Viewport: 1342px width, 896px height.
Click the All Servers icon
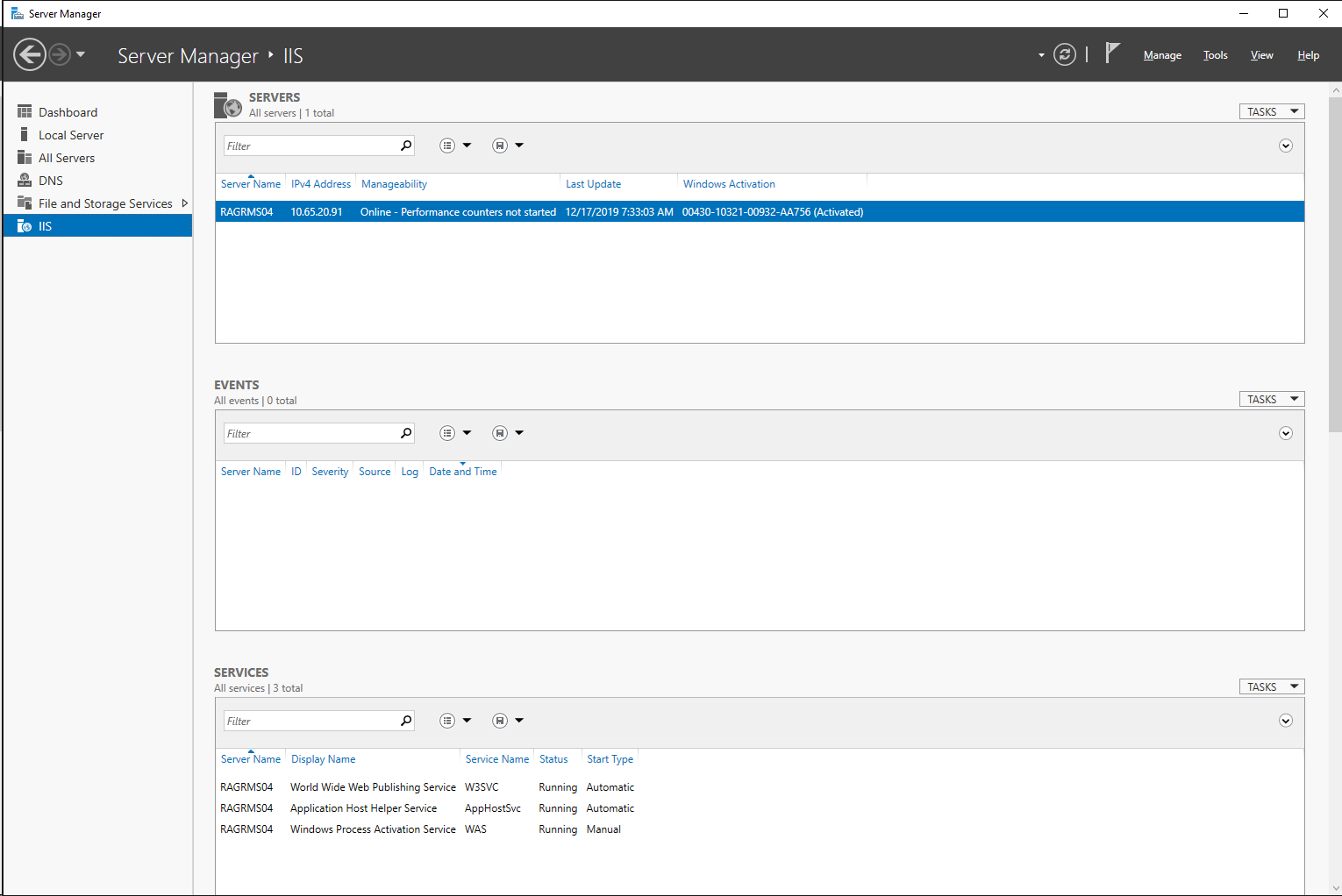[x=25, y=157]
